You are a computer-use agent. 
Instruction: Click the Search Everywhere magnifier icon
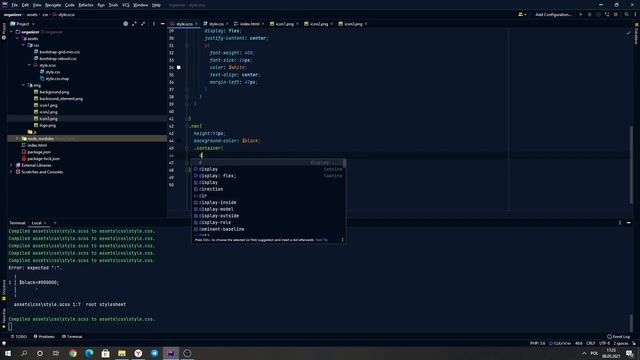click(x=626, y=15)
